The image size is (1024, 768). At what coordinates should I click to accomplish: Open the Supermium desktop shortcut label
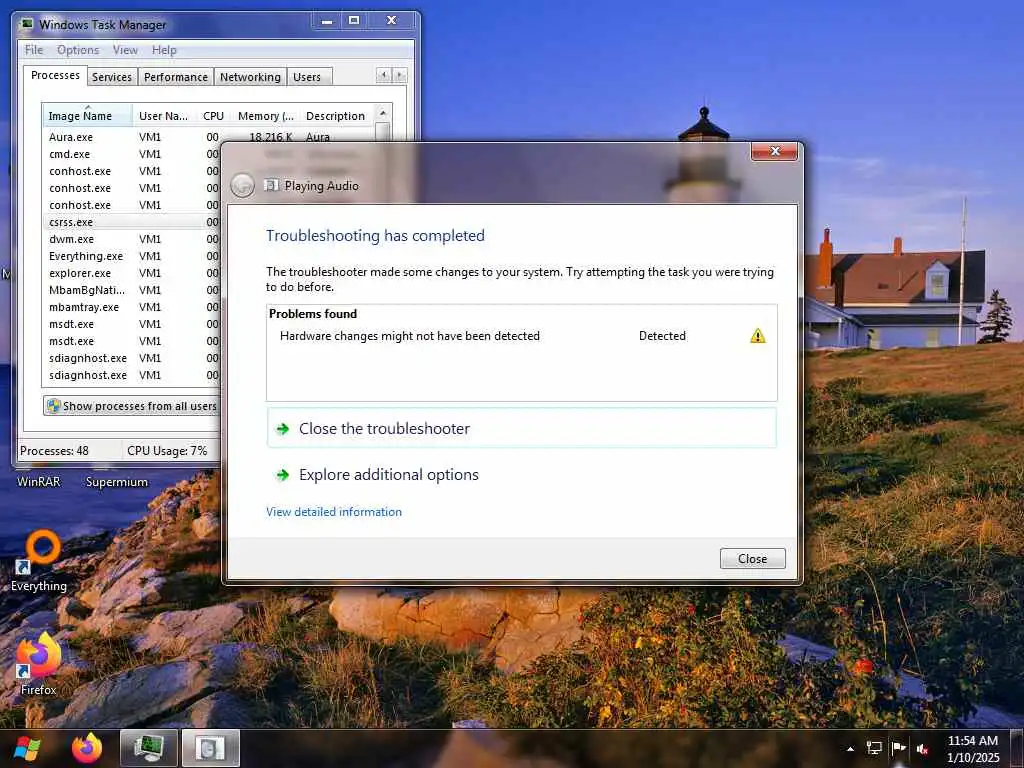click(117, 482)
